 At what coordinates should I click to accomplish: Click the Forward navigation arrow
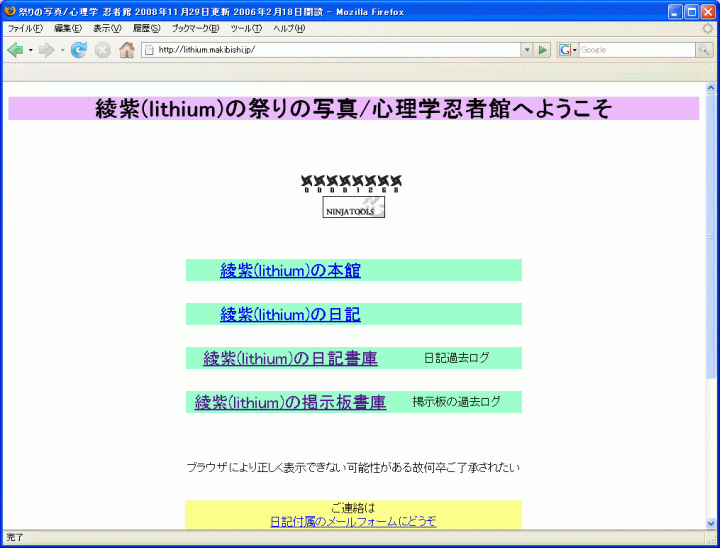47,50
